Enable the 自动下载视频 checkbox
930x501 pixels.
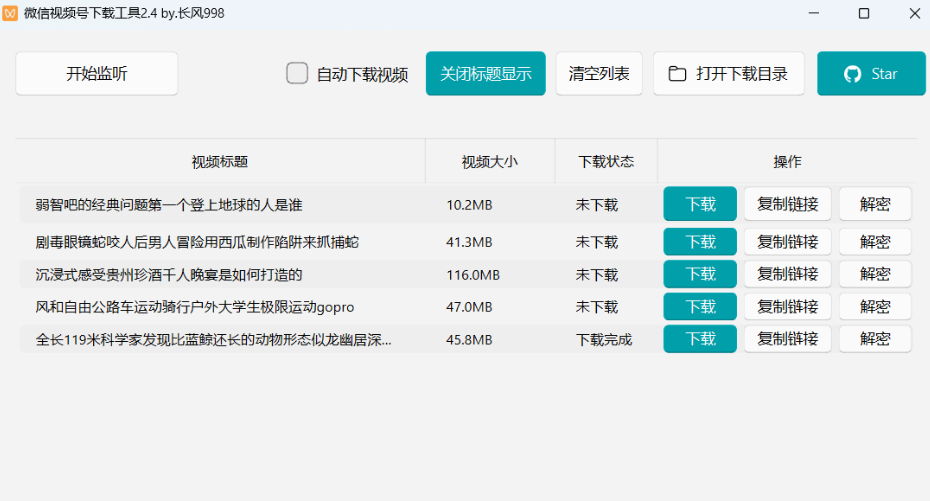click(297, 74)
